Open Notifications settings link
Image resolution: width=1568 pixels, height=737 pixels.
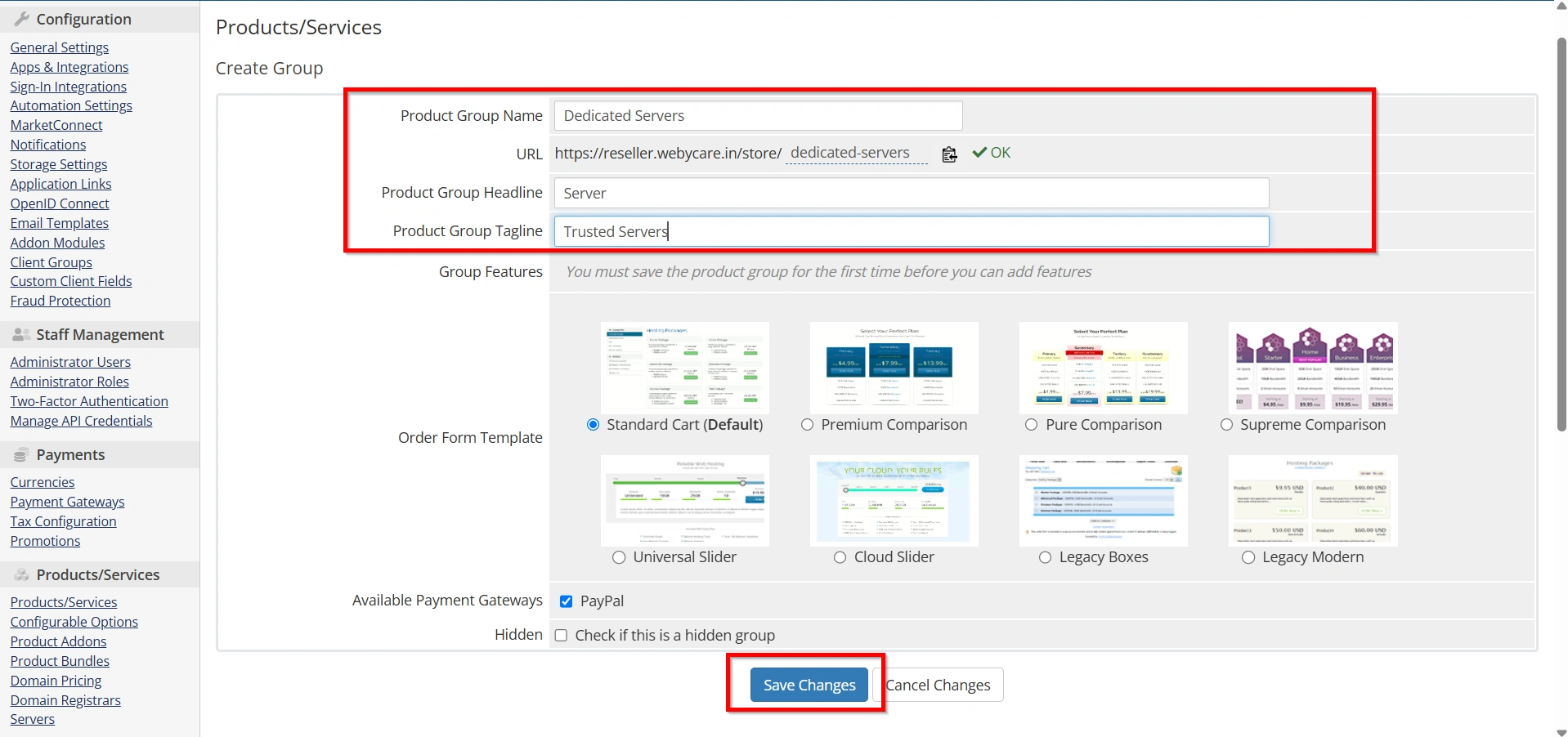coord(48,145)
